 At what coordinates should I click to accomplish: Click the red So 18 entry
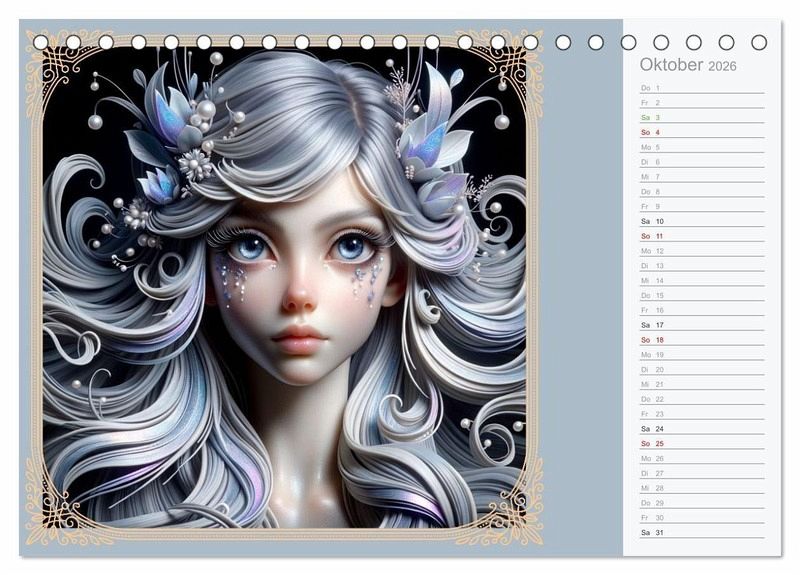tap(700, 340)
